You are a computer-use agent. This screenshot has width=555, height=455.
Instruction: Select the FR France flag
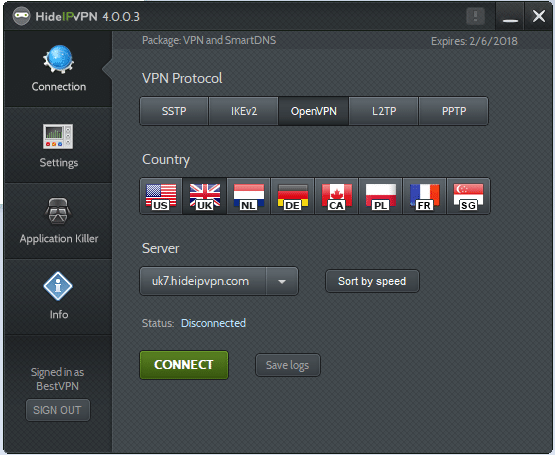point(424,196)
